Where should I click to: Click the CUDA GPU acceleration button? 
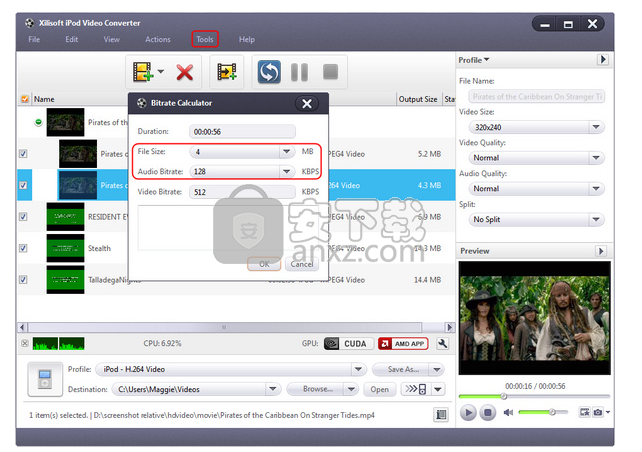coord(348,344)
